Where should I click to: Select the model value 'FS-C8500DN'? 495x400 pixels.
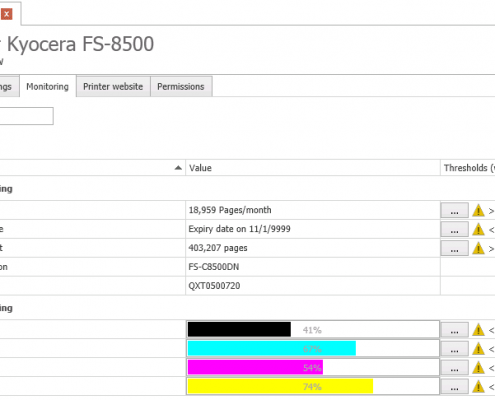point(214,267)
